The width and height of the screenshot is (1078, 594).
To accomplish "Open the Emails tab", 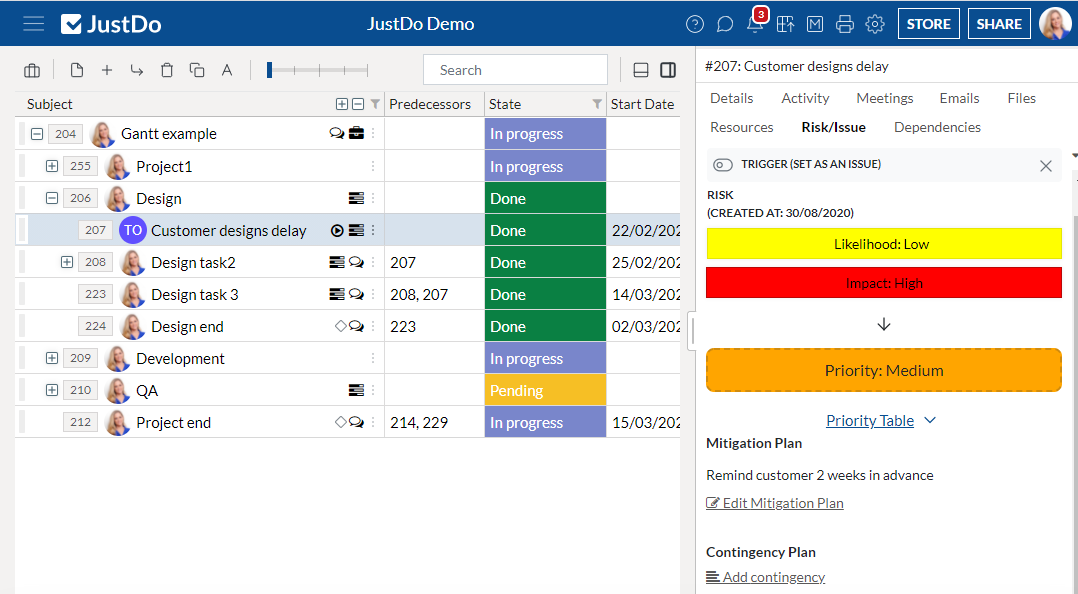I will (959, 98).
